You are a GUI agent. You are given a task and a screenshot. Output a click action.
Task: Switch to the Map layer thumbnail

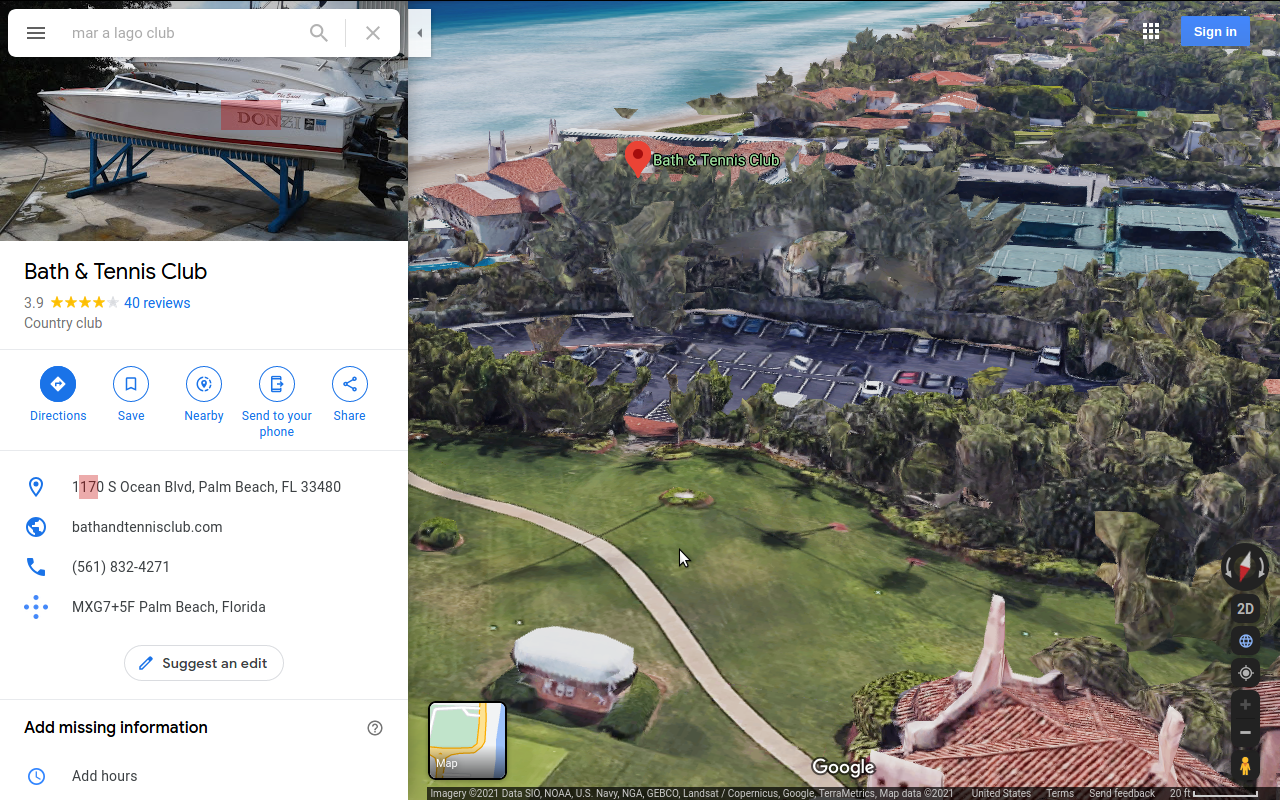click(467, 740)
